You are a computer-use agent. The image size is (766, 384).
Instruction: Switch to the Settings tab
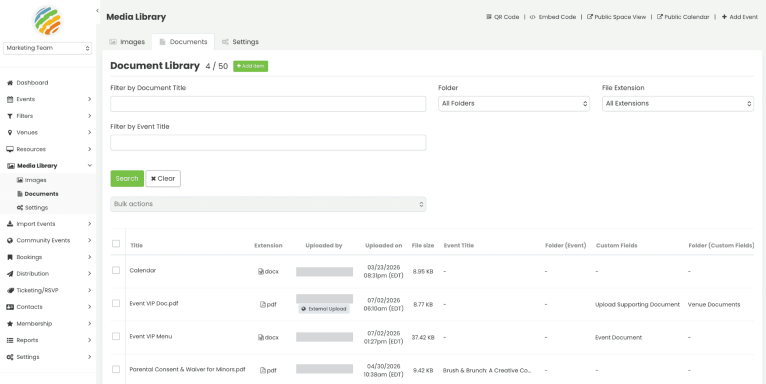[x=240, y=42]
